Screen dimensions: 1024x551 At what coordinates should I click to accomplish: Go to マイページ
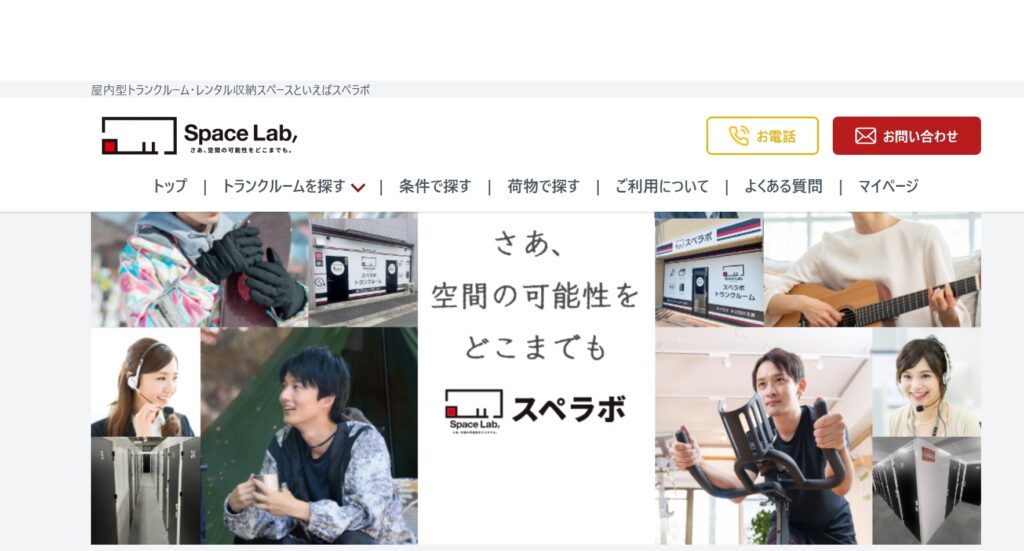[x=888, y=186]
